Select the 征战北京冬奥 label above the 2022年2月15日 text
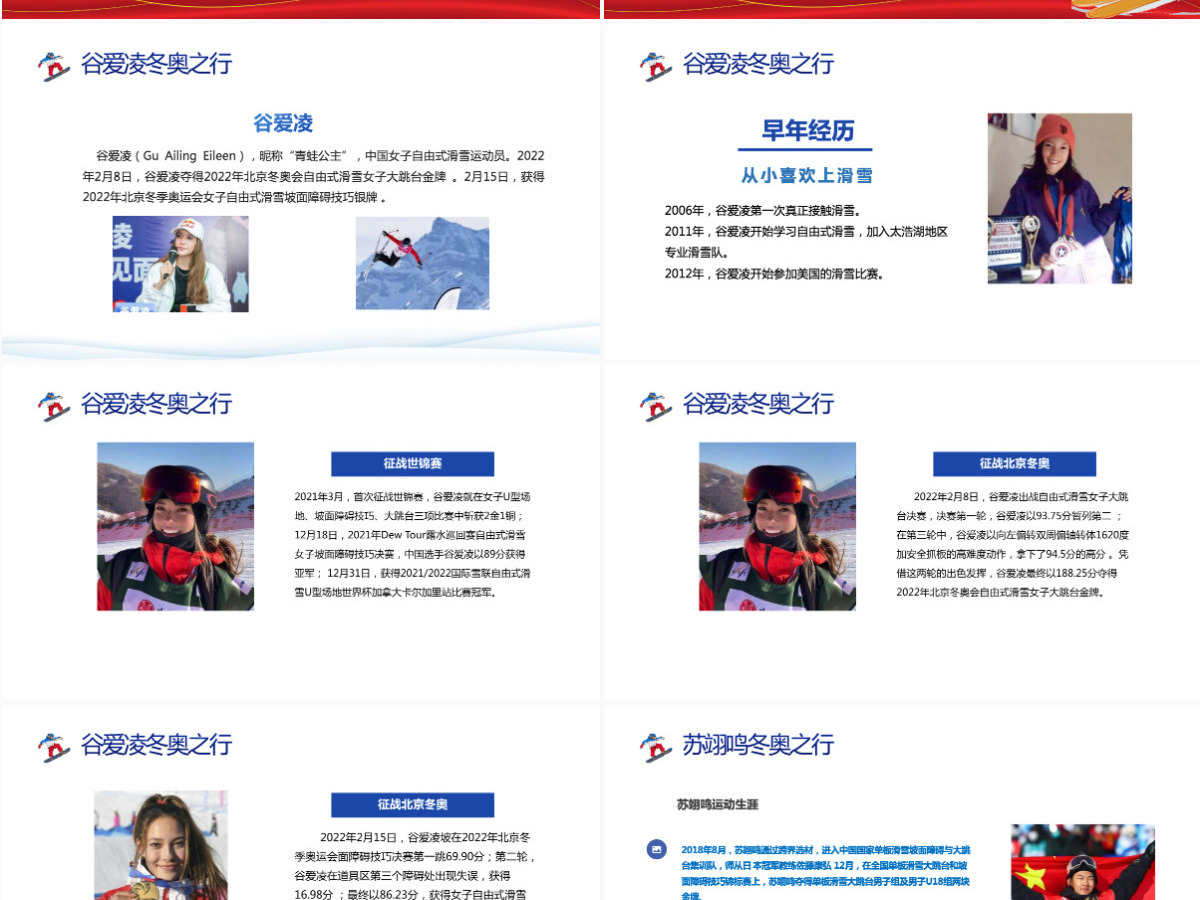 coord(412,805)
